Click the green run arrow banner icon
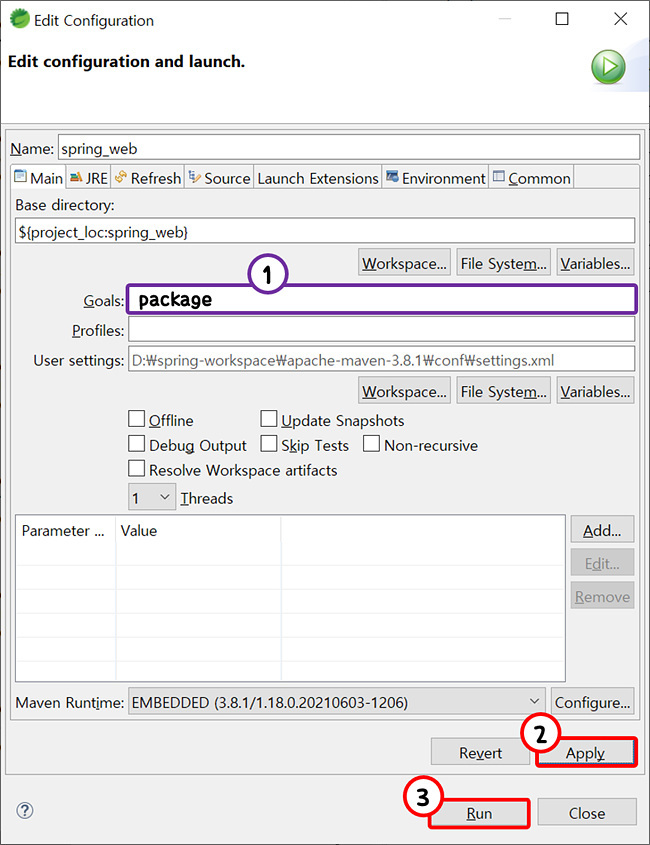 pyautogui.click(x=608, y=67)
